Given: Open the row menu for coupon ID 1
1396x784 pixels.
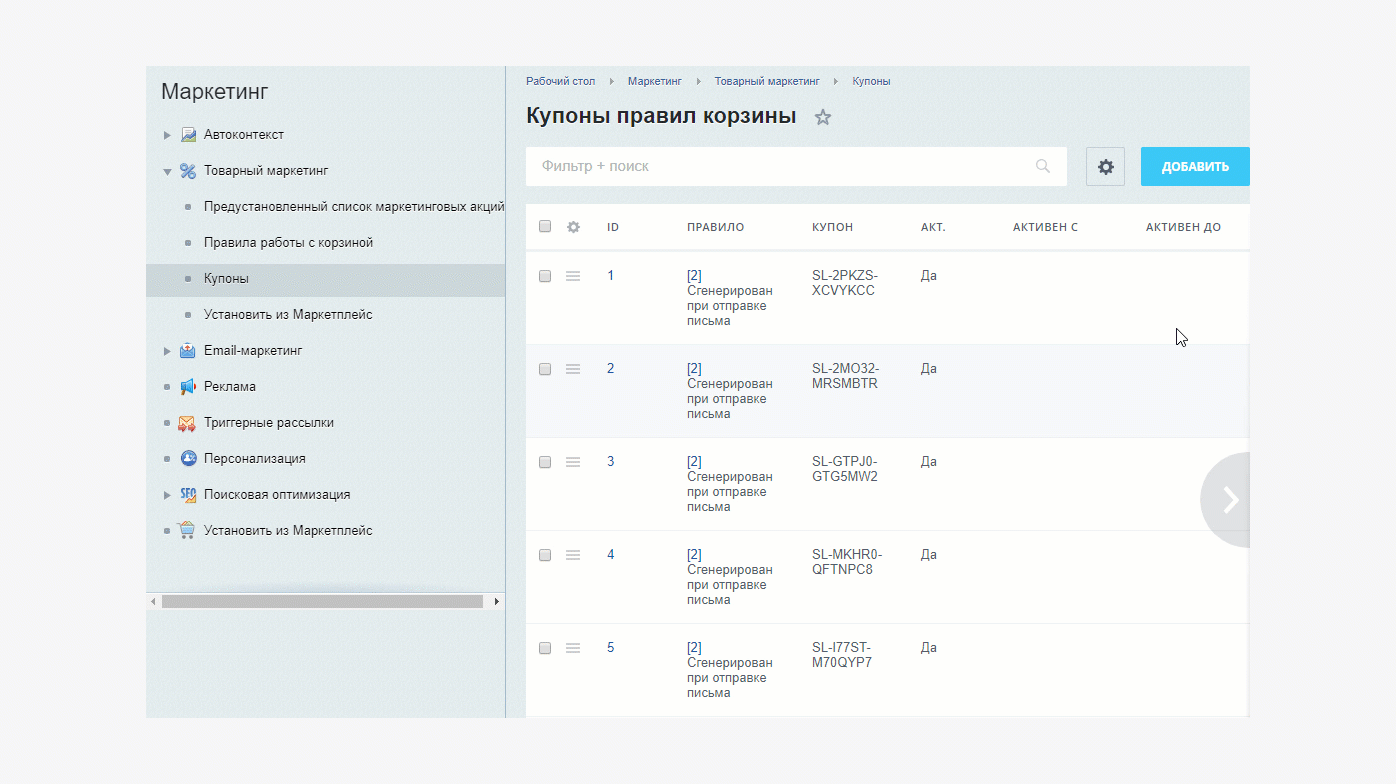Looking at the screenshot, I should click(573, 276).
